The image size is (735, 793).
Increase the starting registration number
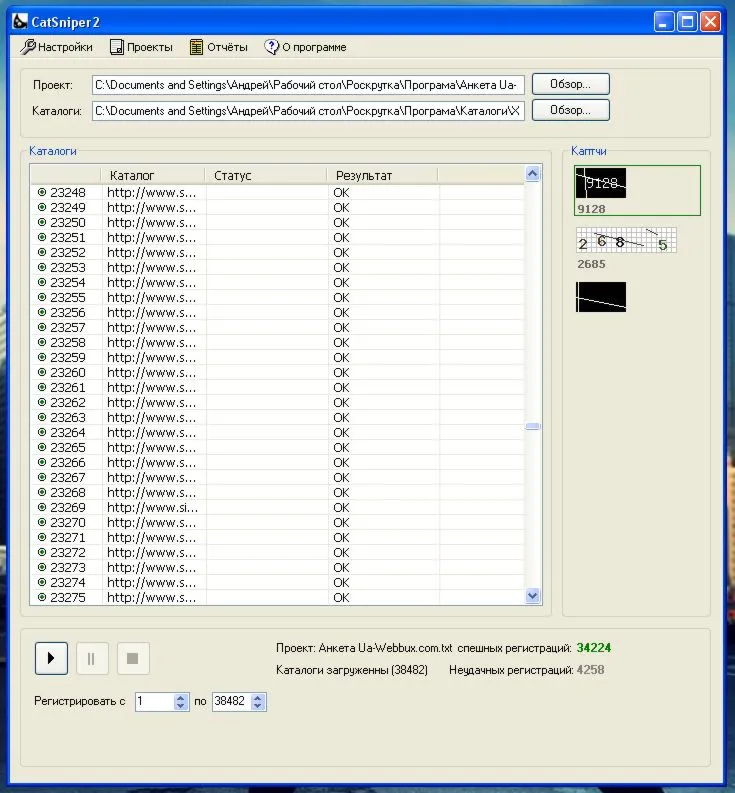(181, 698)
